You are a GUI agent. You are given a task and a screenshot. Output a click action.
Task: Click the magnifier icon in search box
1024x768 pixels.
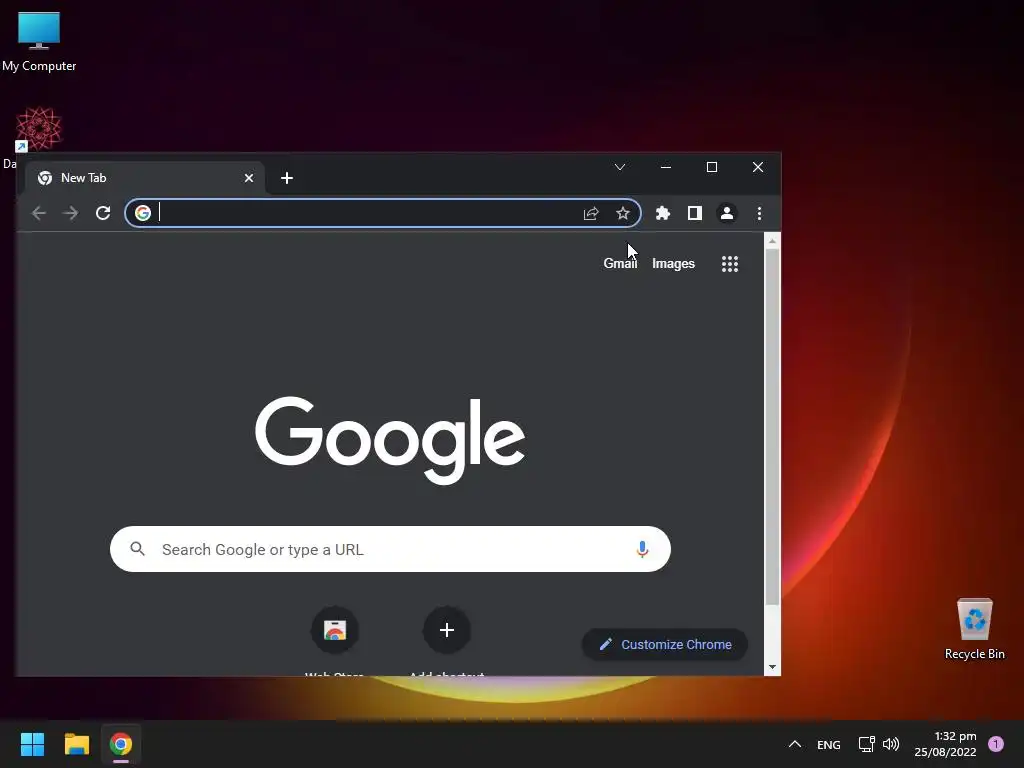pyautogui.click(x=137, y=549)
